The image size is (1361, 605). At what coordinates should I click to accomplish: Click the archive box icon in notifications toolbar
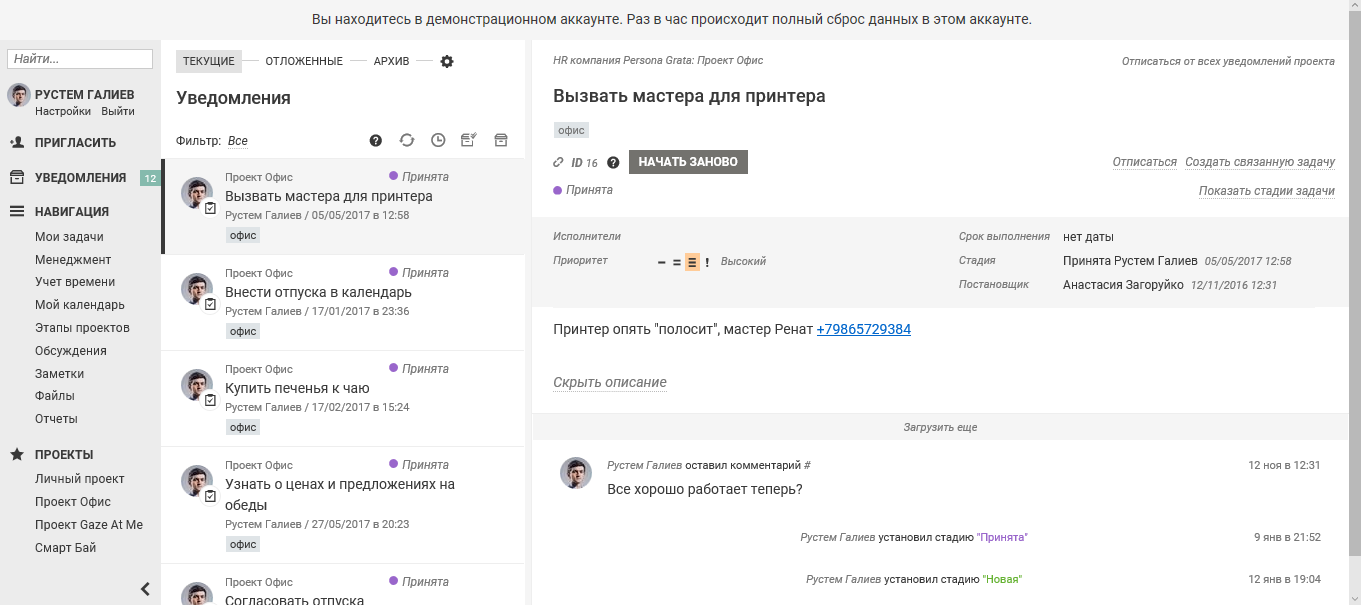[501, 140]
